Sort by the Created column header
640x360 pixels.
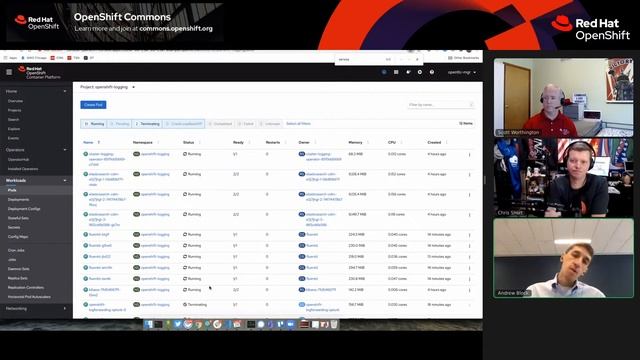(434, 142)
